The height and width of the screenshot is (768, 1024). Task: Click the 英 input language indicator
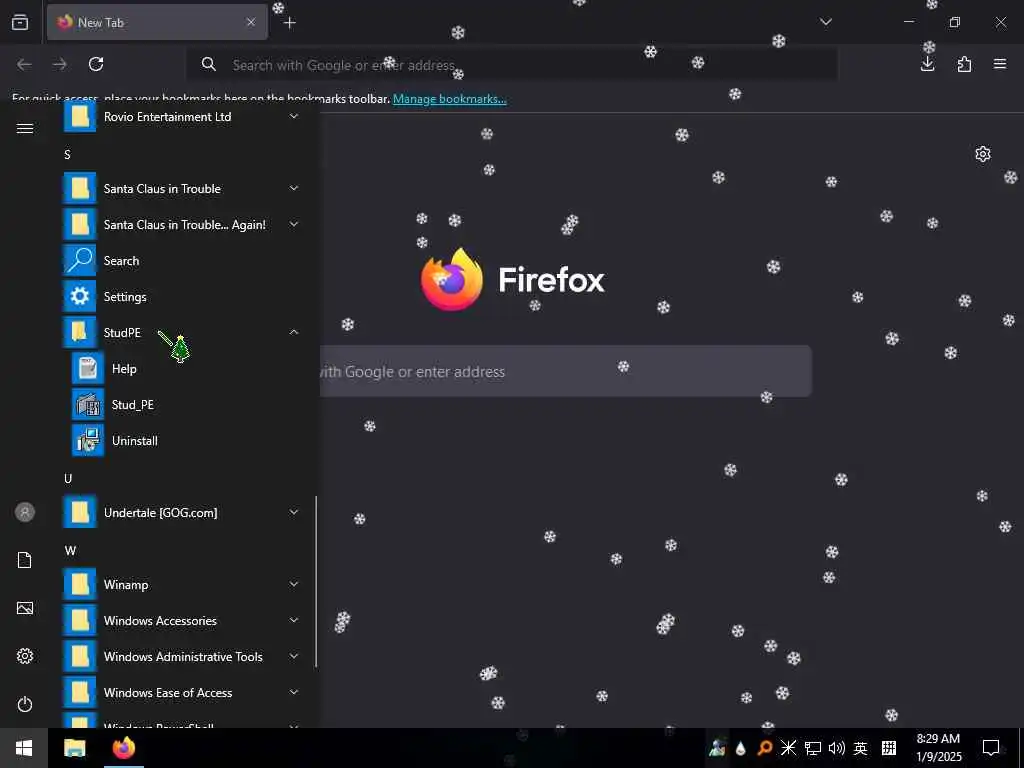(x=861, y=748)
